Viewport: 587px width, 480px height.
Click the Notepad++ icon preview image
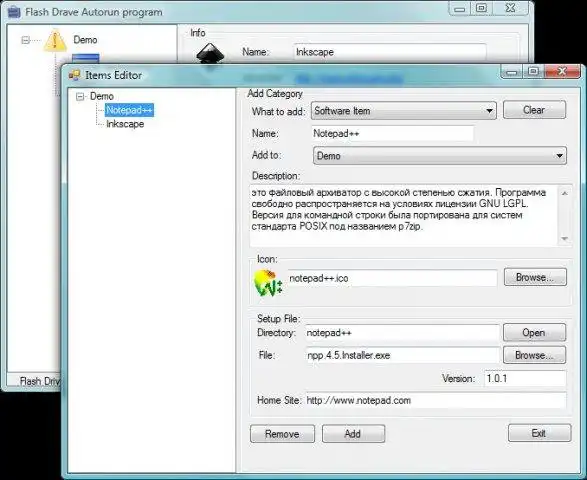click(268, 282)
